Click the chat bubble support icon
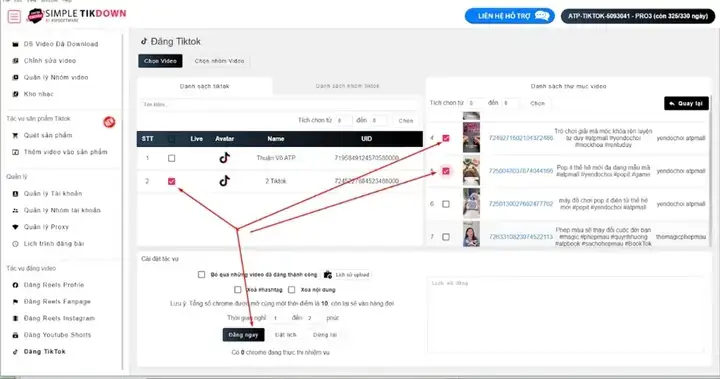Image resolution: width=720 pixels, height=379 pixels. [x=542, y=16]
